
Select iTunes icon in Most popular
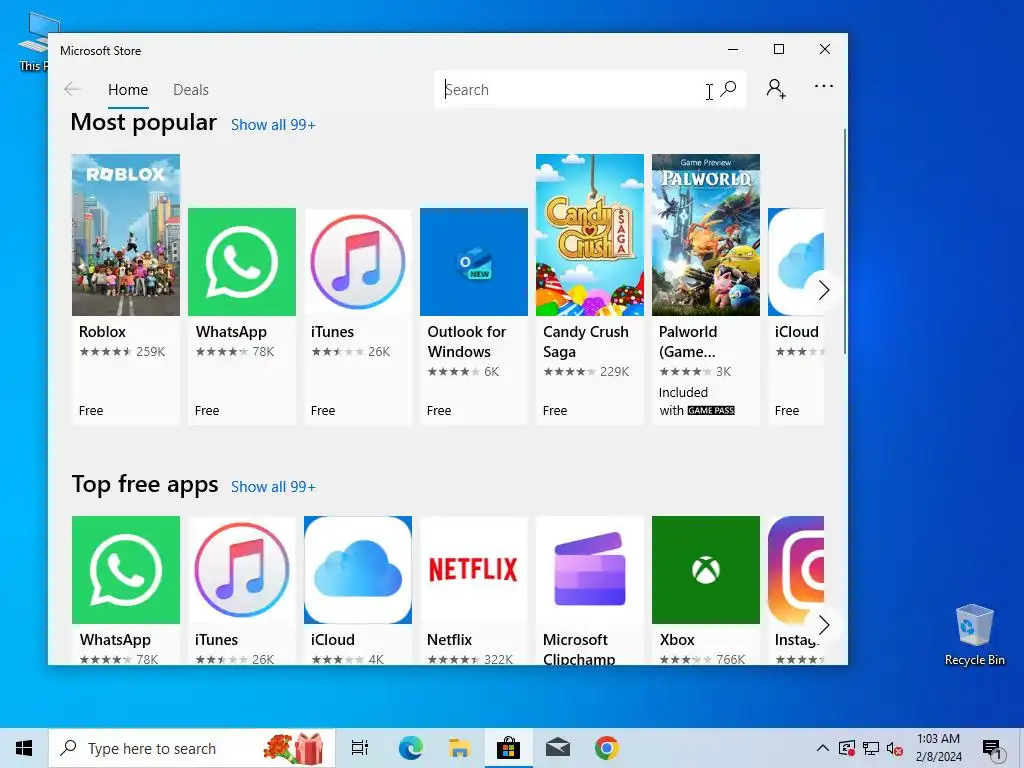(358, 262)
